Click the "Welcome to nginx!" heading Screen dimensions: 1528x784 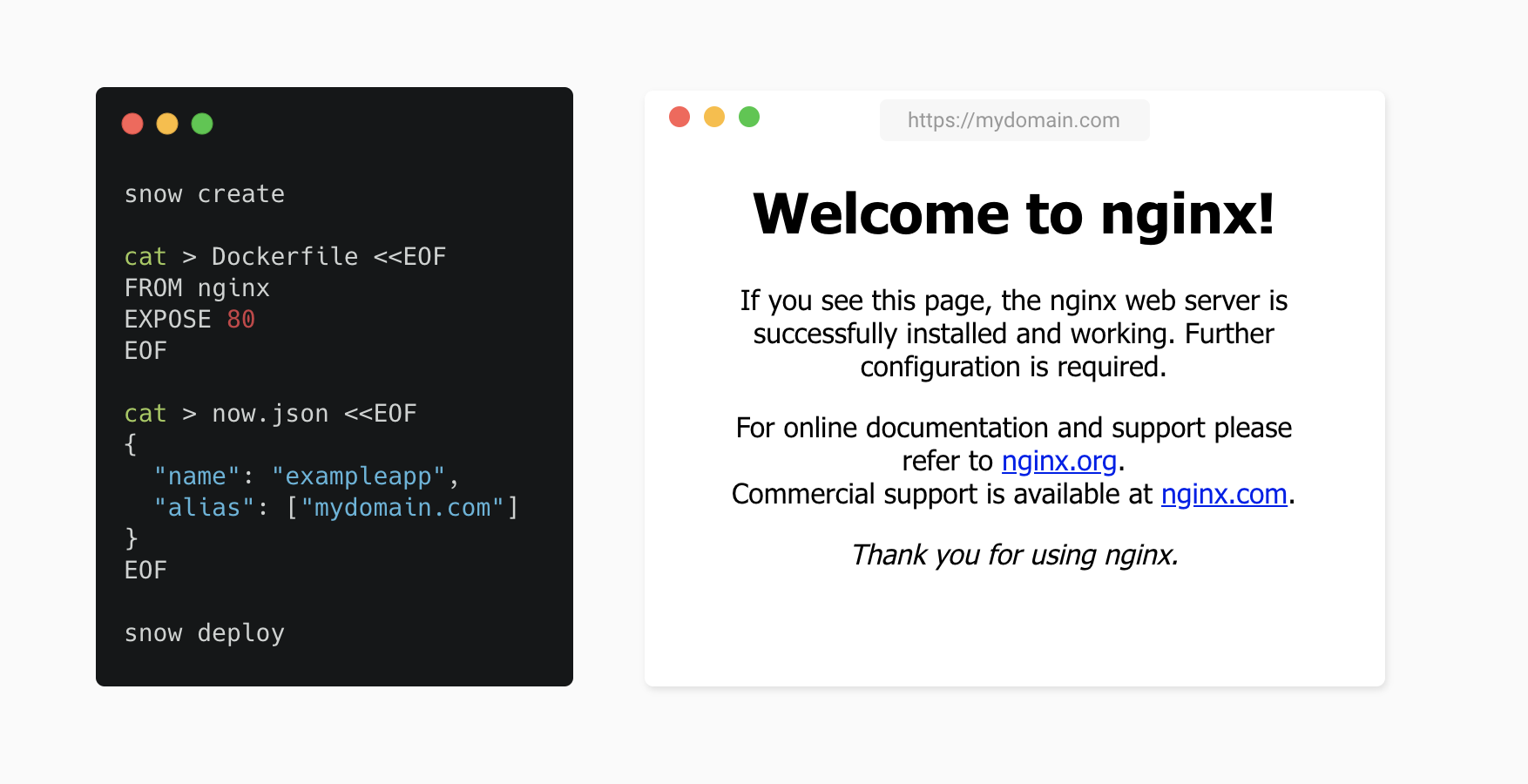coord(1014,214)
